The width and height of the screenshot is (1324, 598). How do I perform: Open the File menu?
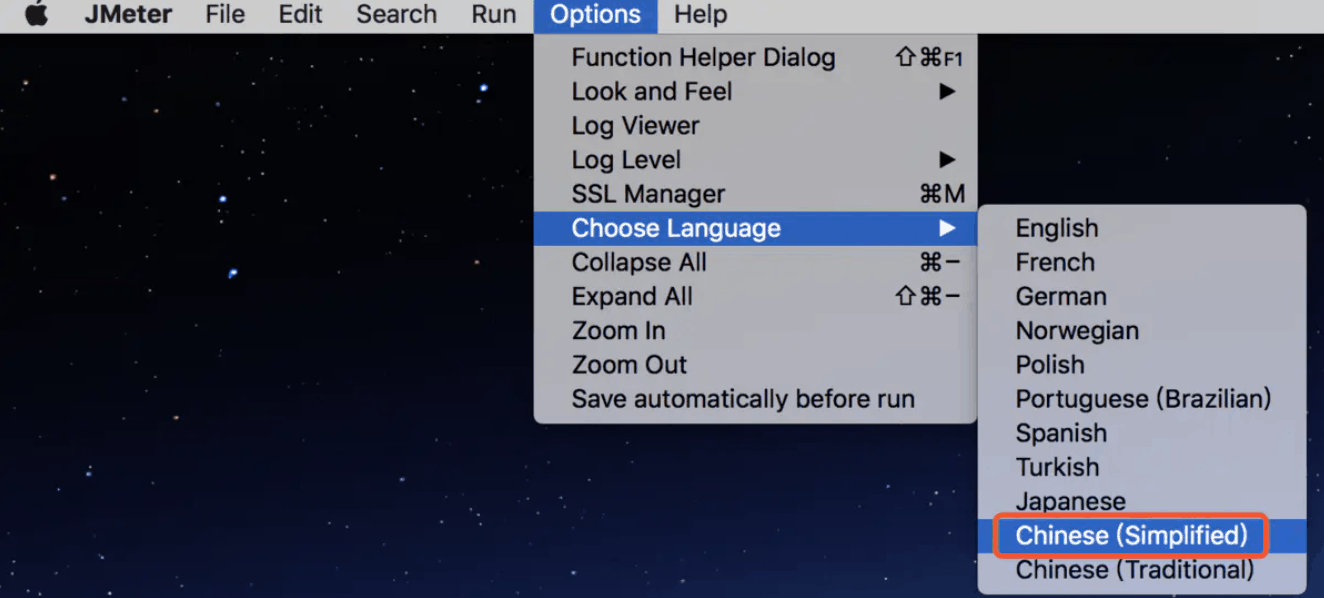click(225, 15)
